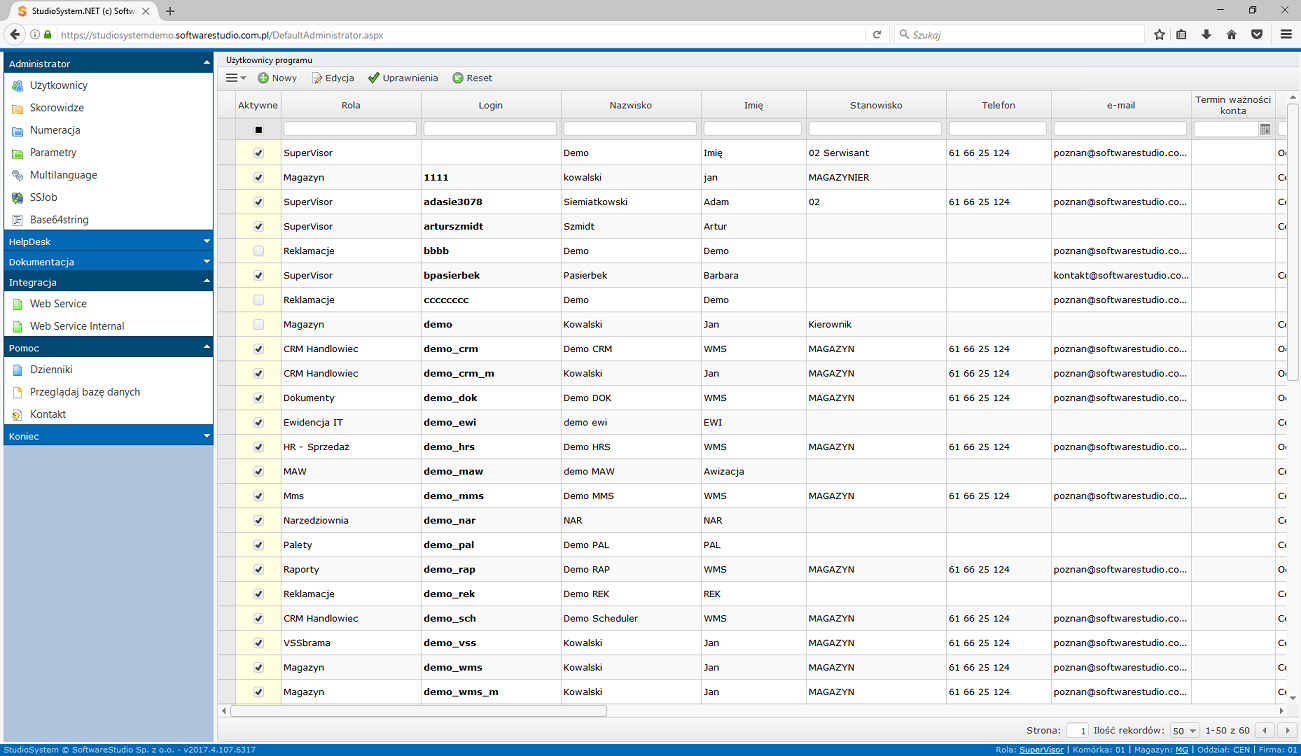Viewport: 1301px width, 756px height.
Task: Click the Uprawnienia checkmark icon
Action: click(374, 78)
